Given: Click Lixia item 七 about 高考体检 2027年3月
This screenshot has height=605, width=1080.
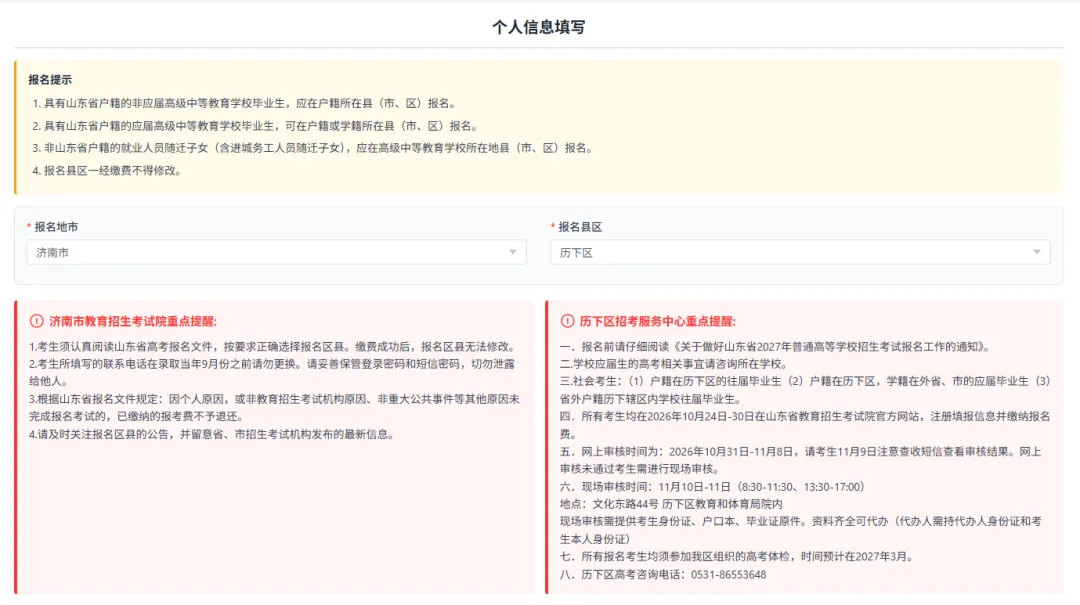Looking at the screenshot, I should (738, 556).
